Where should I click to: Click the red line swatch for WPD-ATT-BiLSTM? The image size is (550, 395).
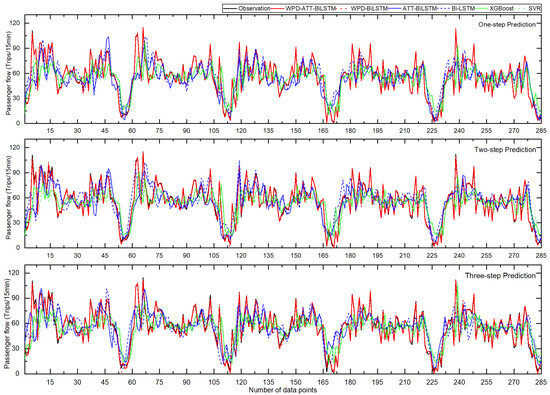pos(278,8)
